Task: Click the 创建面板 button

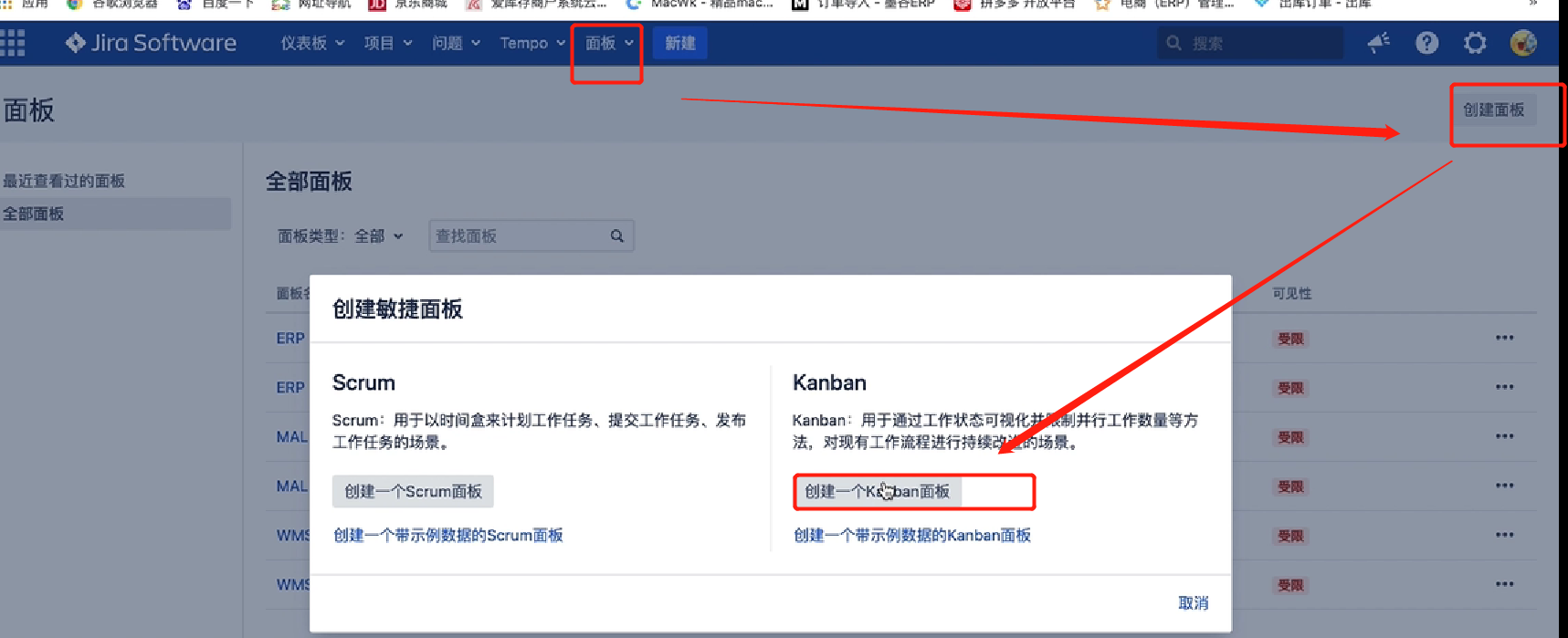Action: [1494, 110]
